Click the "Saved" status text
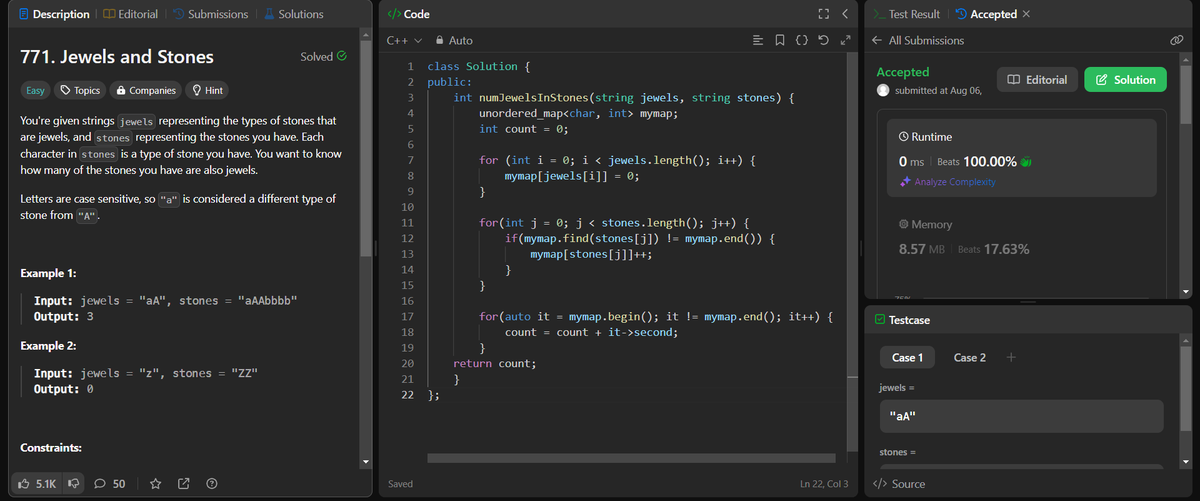 400,484
